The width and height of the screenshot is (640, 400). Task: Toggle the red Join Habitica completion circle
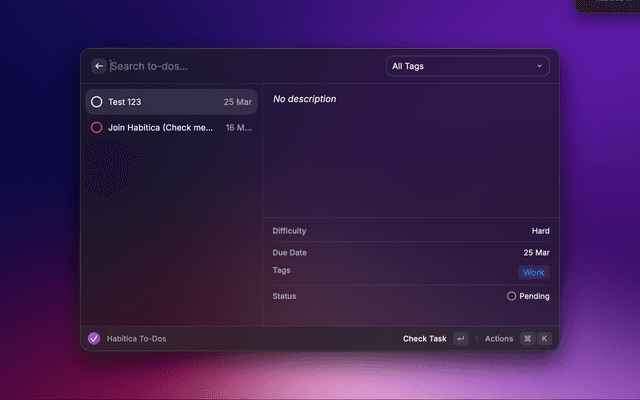[x=96, y=128]
